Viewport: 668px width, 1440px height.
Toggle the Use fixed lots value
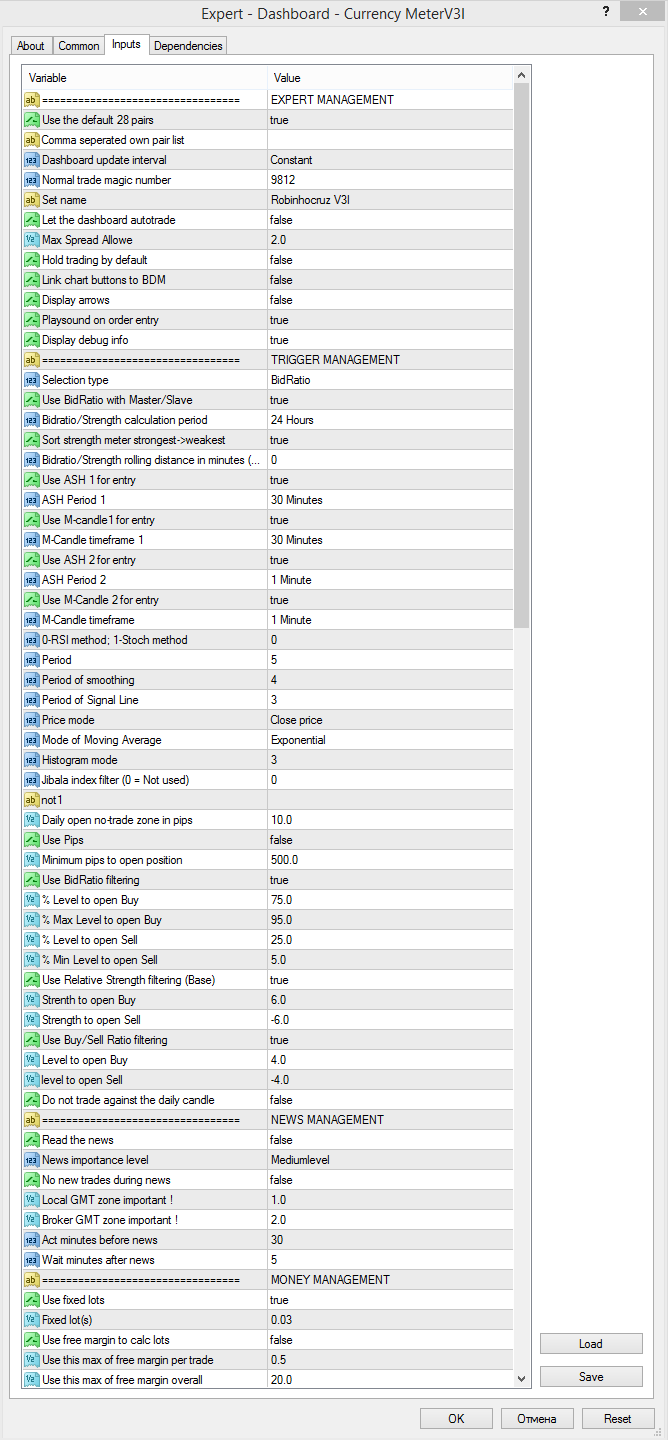pyautogui.click(x=390, y=1300)
